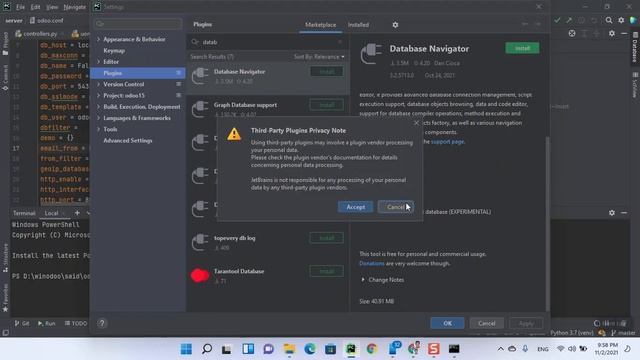This screenshot has width=640, height=360.
Task: Open File Explorer from the taskbar
Action: [289, 349]
